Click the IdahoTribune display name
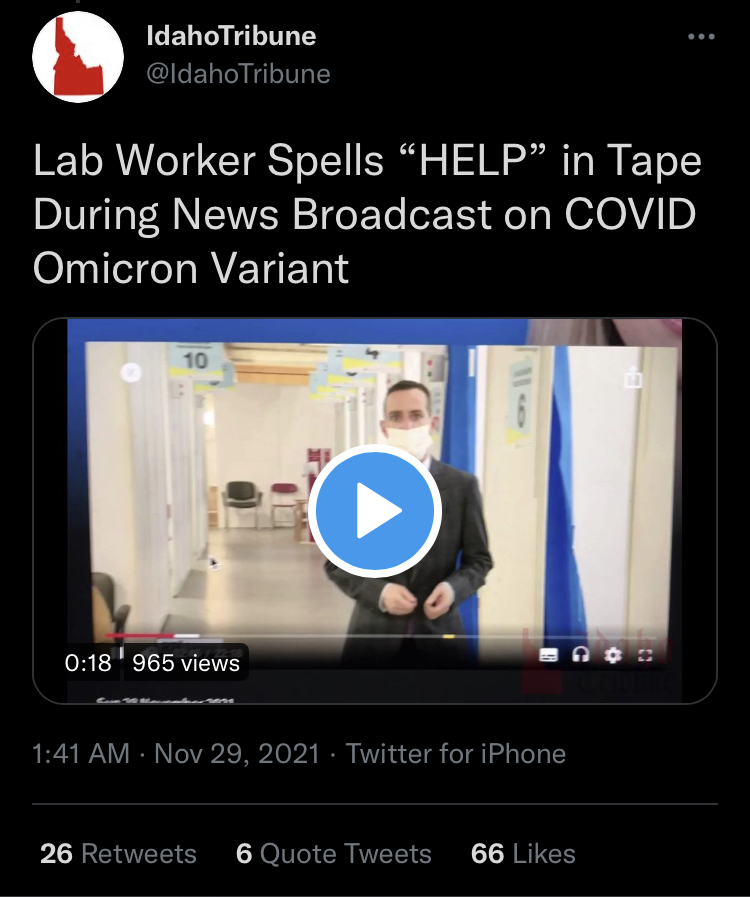Screen dimensions: 750x897 point(231,36)
